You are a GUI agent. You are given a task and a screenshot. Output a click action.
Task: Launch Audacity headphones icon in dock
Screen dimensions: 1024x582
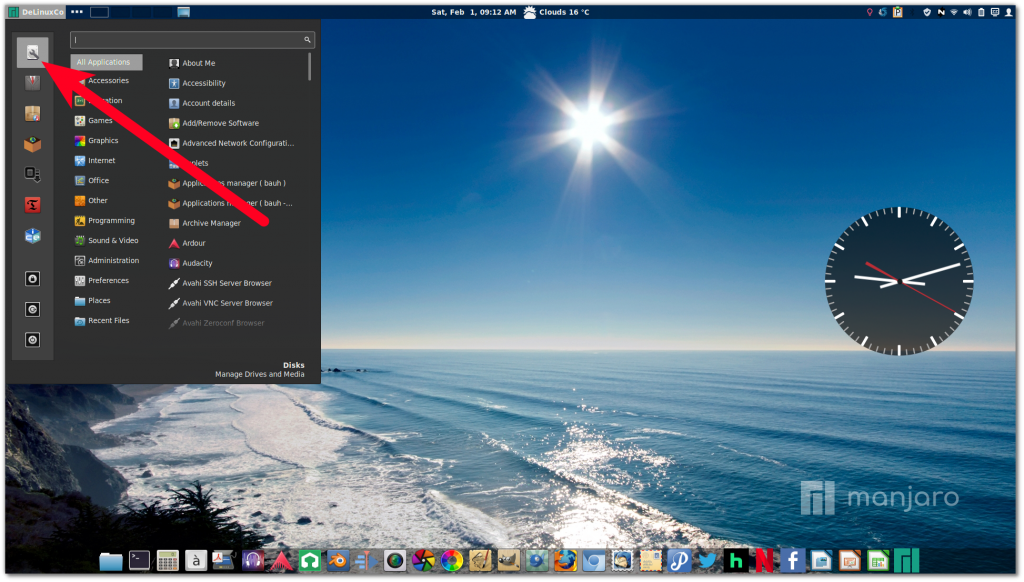click(x=253, y=560)
